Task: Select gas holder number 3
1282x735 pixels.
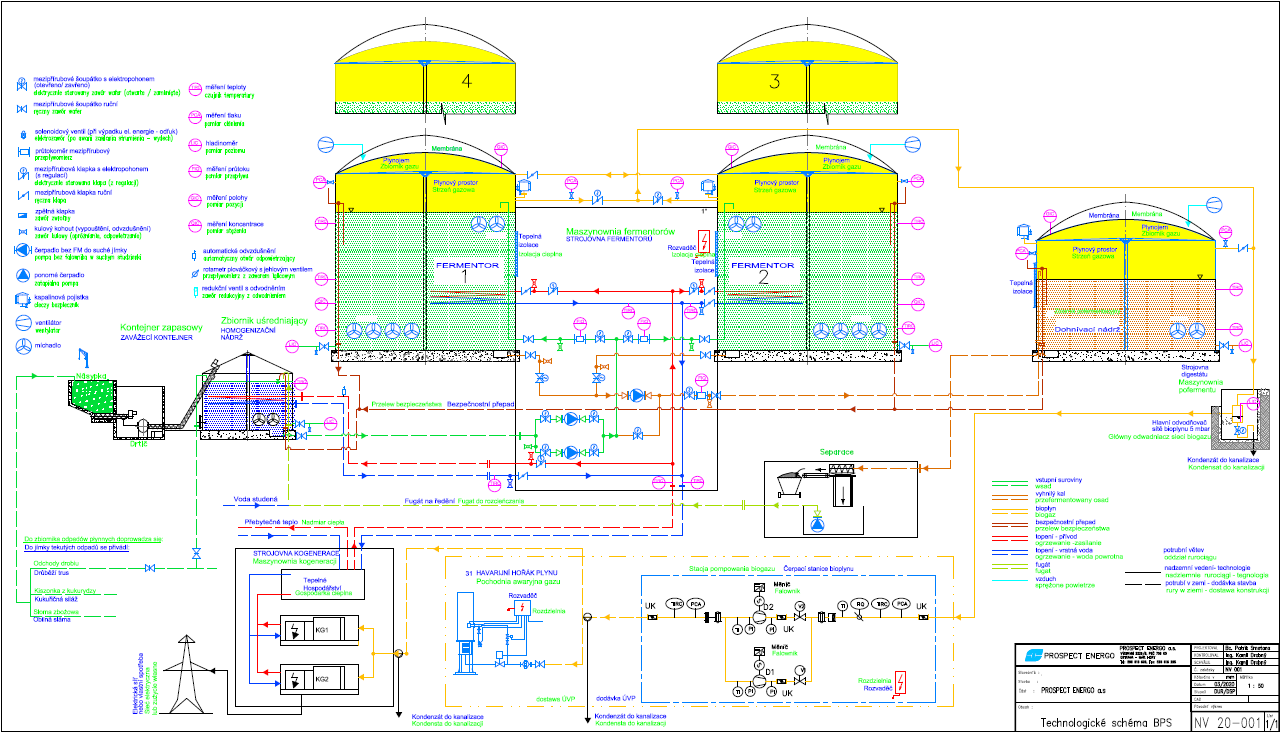Action: point(773,81)
